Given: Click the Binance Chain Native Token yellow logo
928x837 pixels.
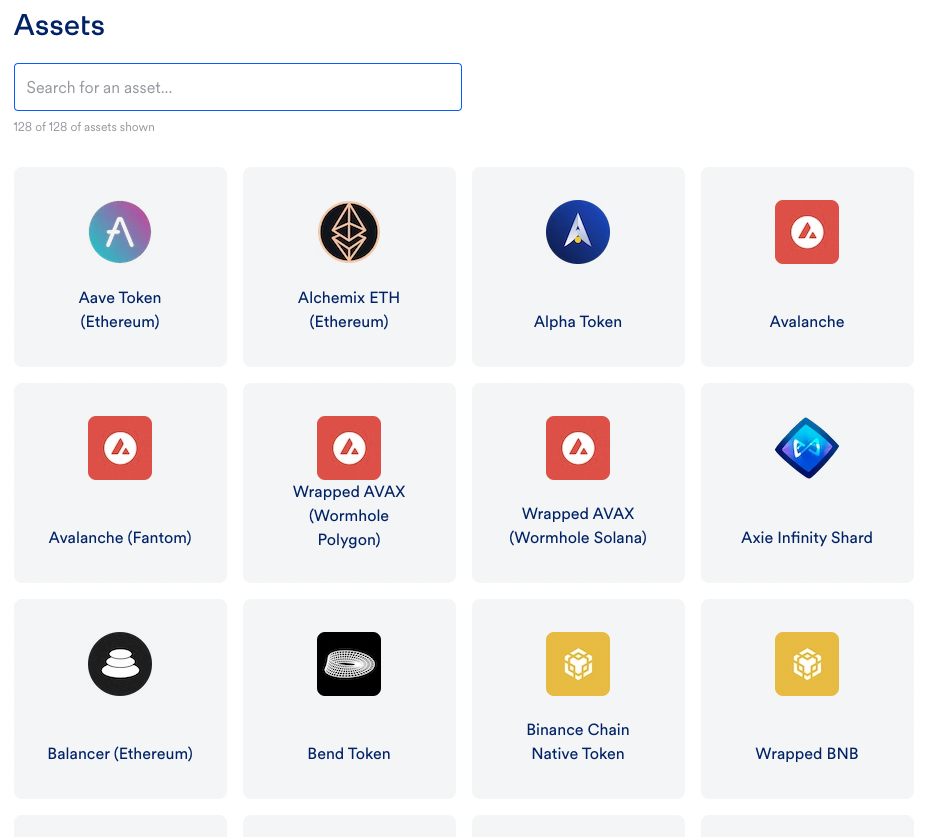Looking at the screenshot, I should 578,664.
